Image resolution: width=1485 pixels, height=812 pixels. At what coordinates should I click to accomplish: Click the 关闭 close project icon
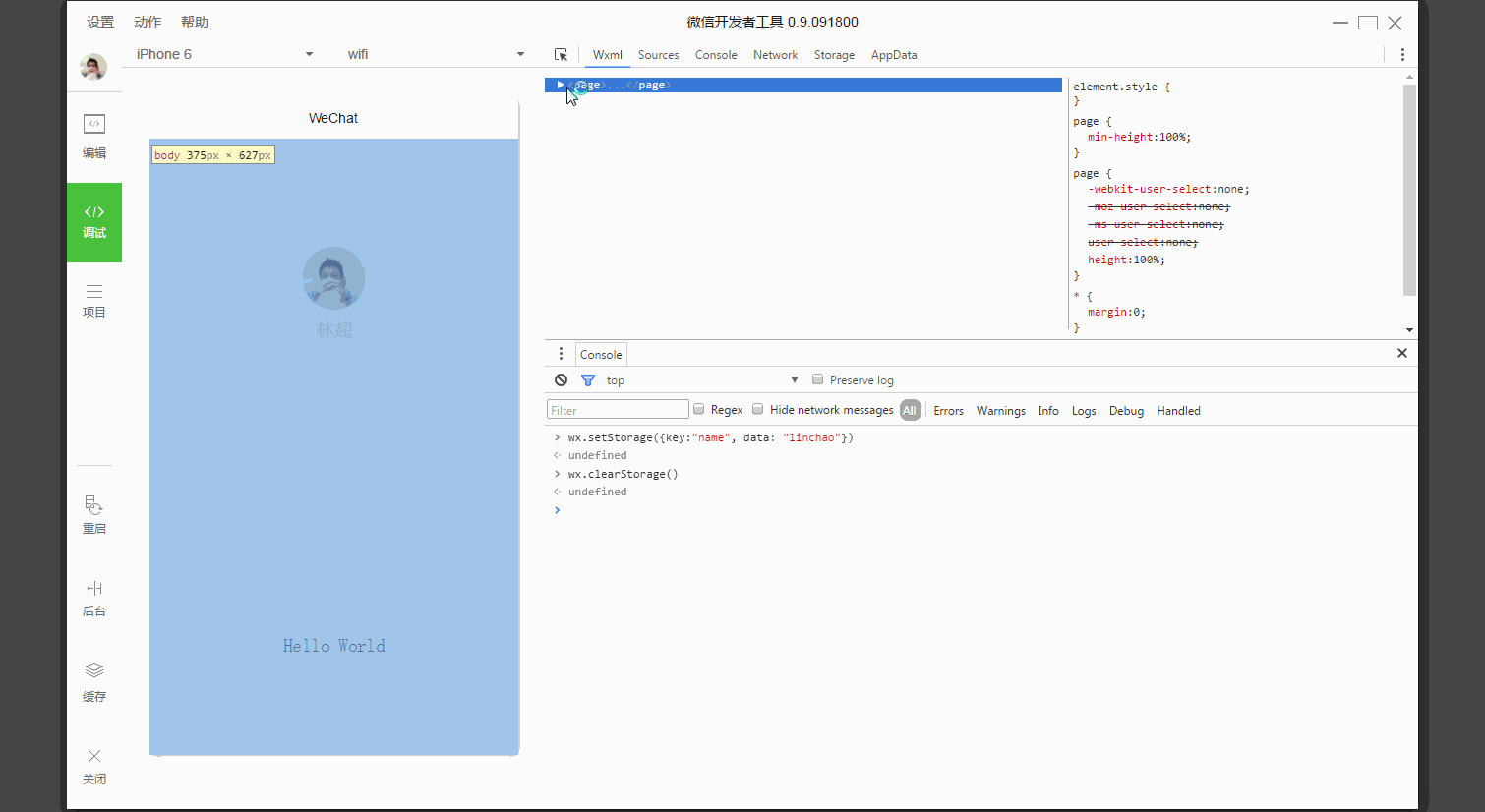pos(94,765)
